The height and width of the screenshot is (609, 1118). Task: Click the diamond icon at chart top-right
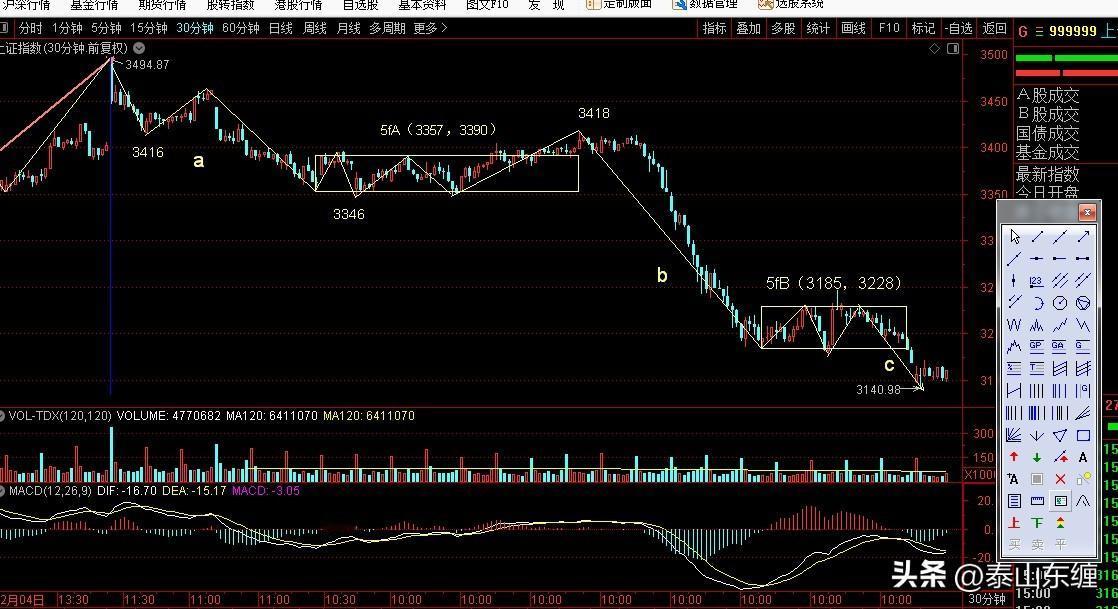click(x=935, y=48)
